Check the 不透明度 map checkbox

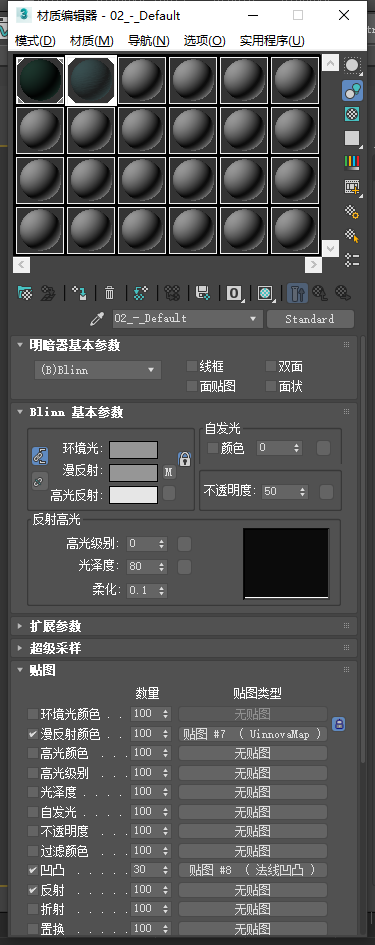pyautogui.click(x=33, y=831)
